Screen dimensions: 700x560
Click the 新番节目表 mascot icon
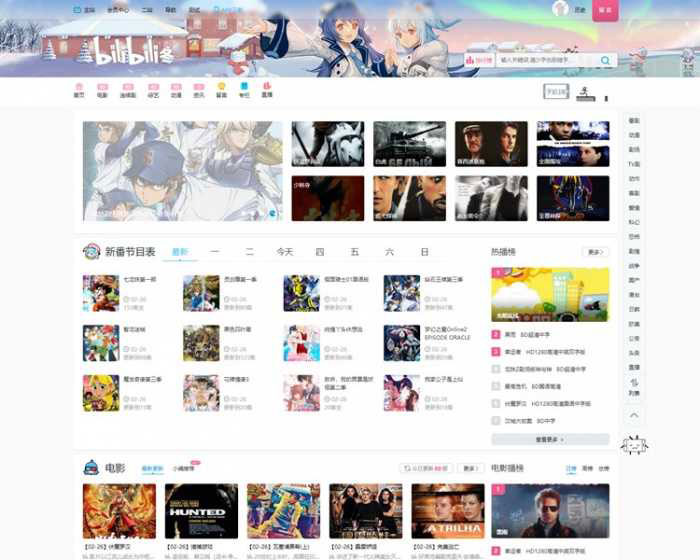[92, 251]
